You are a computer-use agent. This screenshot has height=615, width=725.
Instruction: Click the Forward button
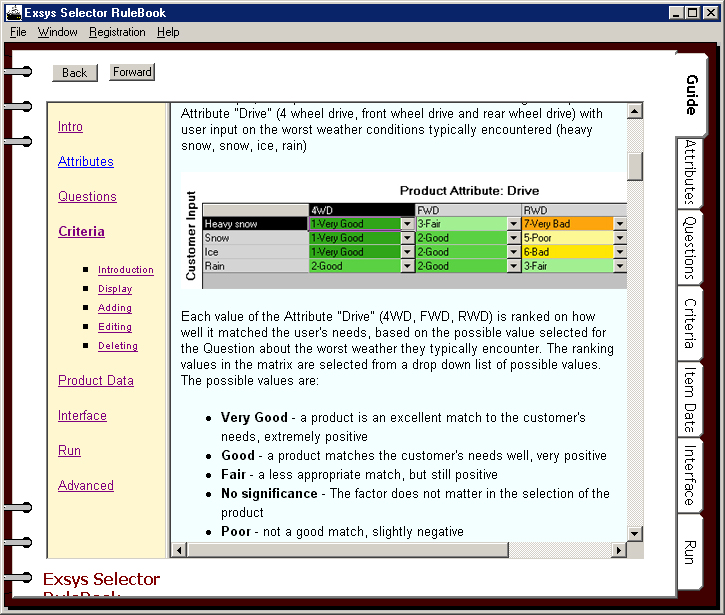pos(132,72)
